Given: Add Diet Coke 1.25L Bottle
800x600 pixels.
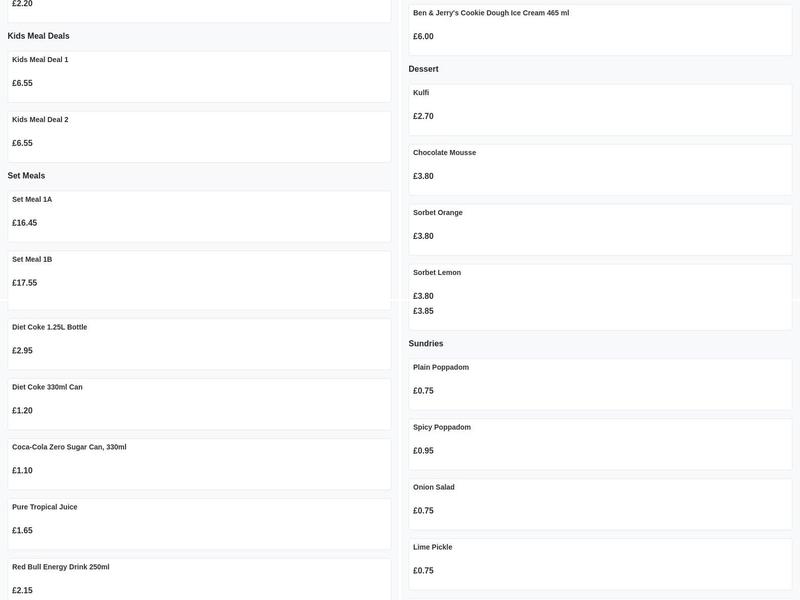Looking at the screenshot, I should click(x=199, y=344).
